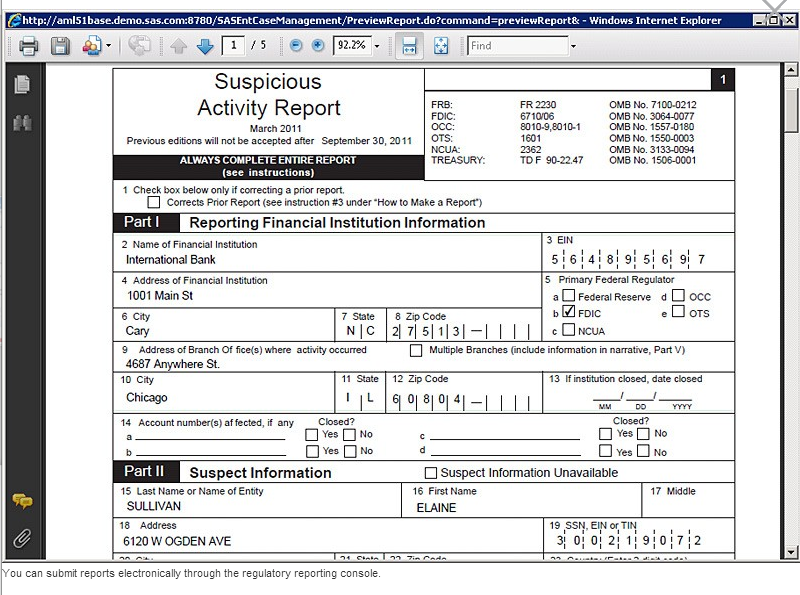Tick the NCUA regulator checkbox
This screenshot has width=800, height=595.
569,330
